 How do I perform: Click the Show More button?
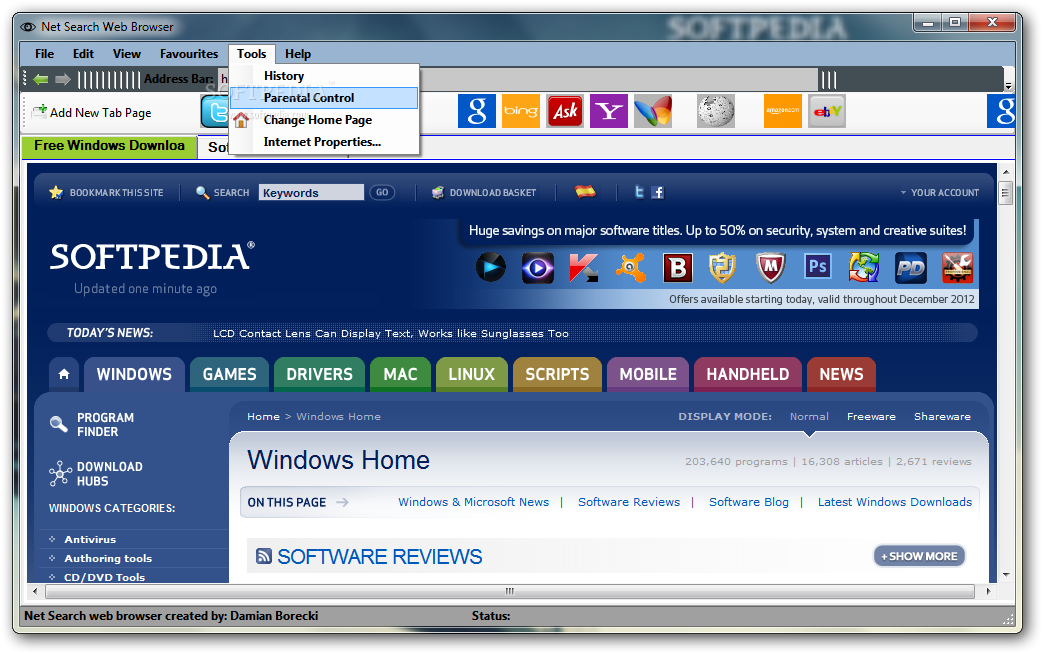[919, 556]
